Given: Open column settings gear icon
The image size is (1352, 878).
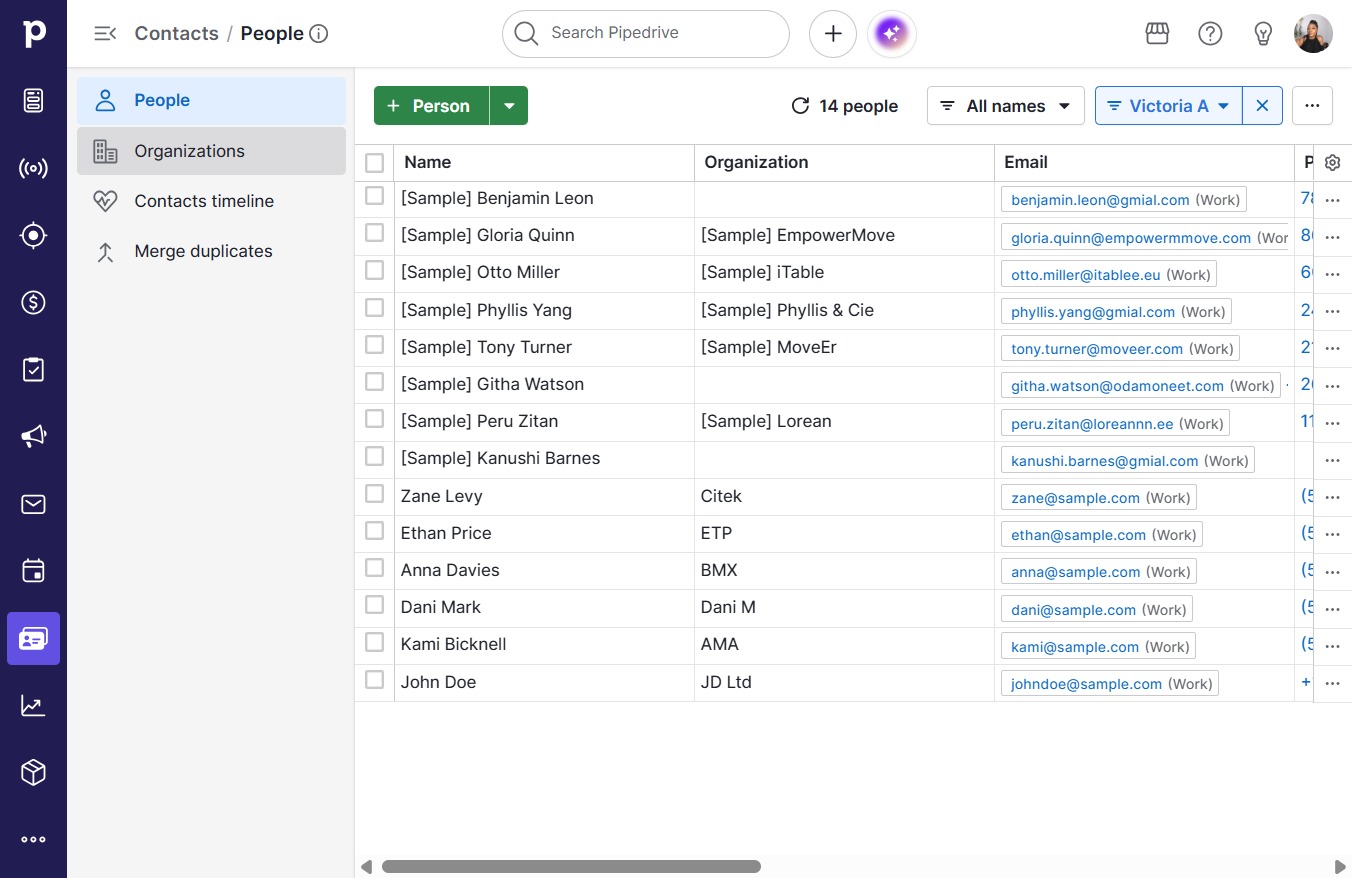Looking at the screenshot, I should 1332,163.
